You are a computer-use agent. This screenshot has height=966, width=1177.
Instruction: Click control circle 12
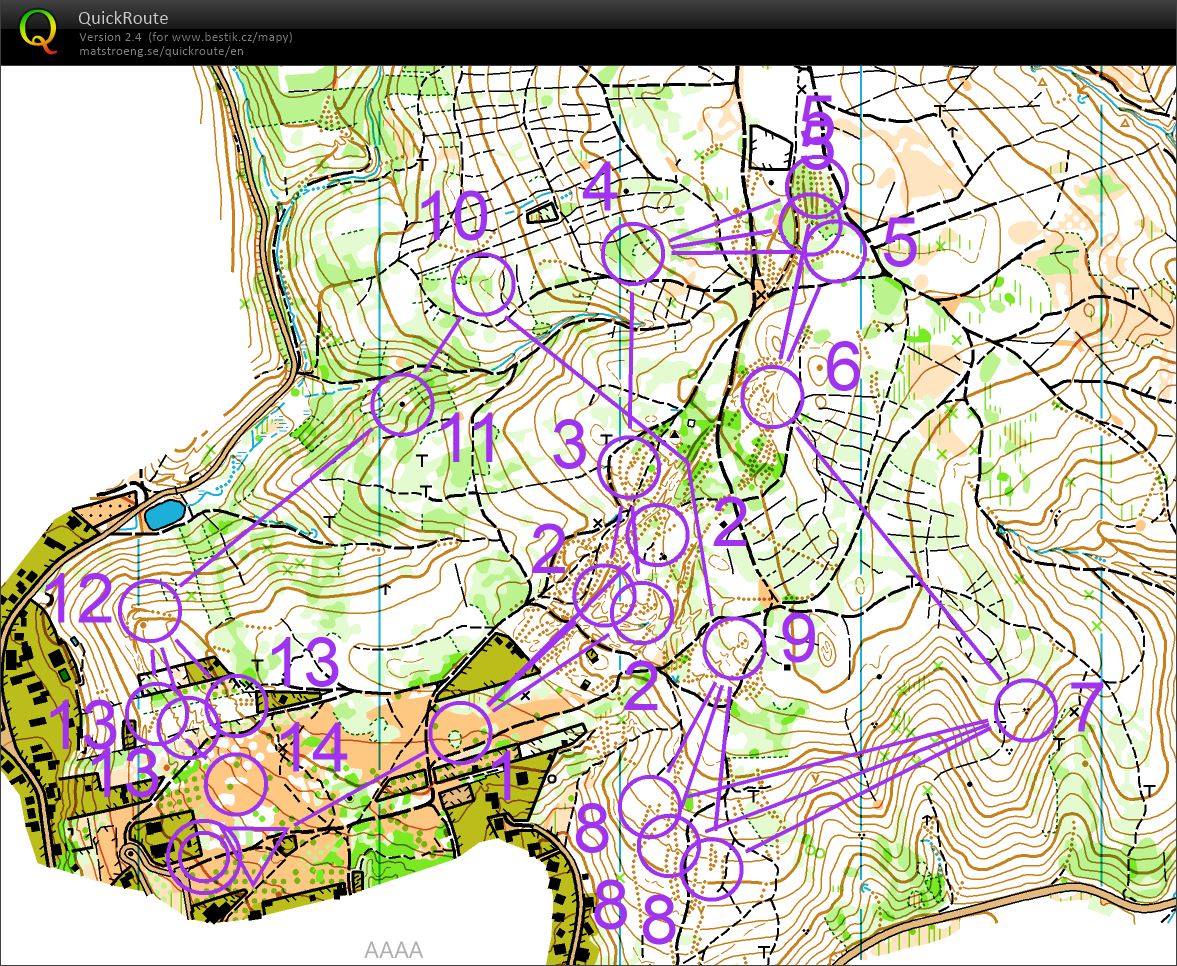tap(149, 610)
